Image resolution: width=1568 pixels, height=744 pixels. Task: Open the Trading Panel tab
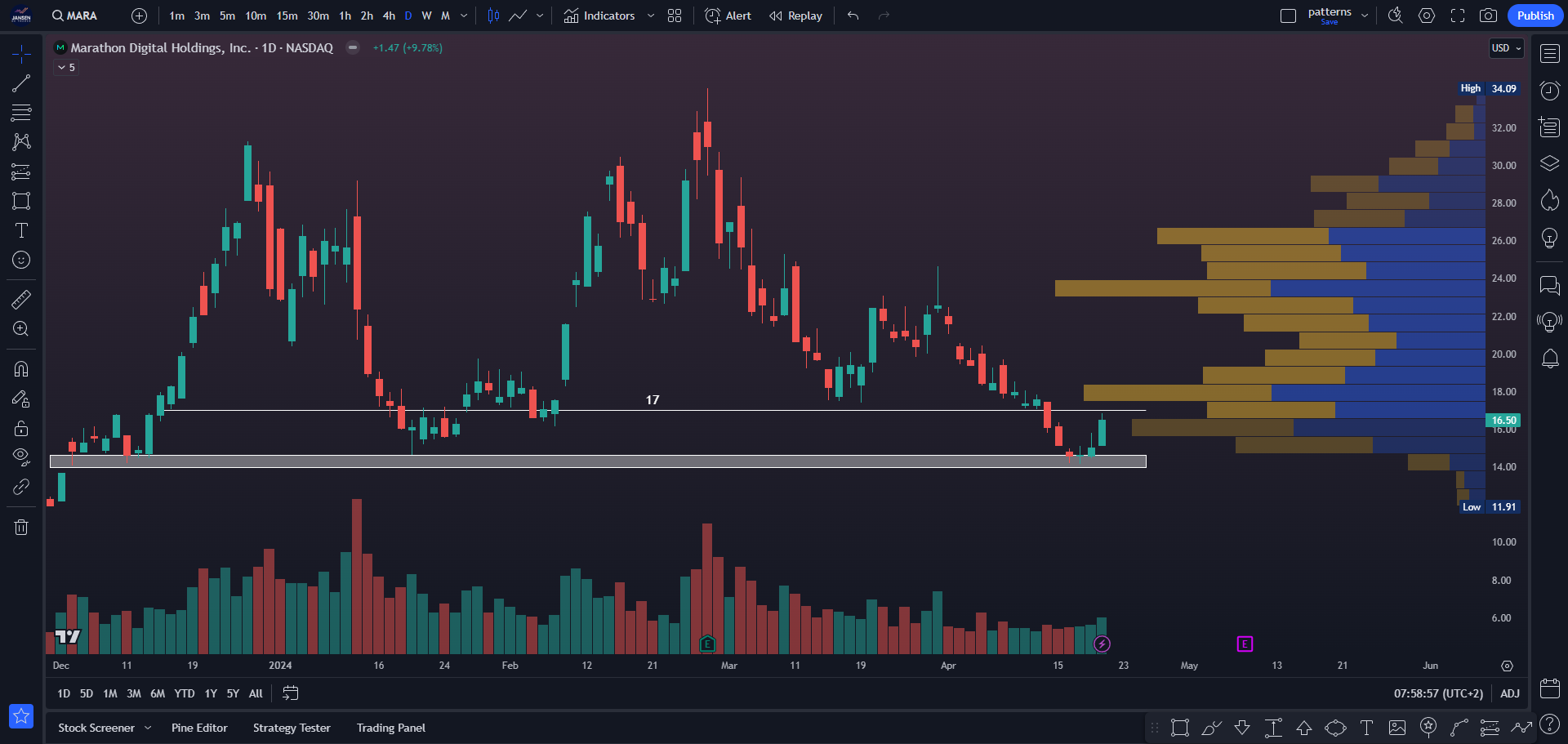point(390,728)
